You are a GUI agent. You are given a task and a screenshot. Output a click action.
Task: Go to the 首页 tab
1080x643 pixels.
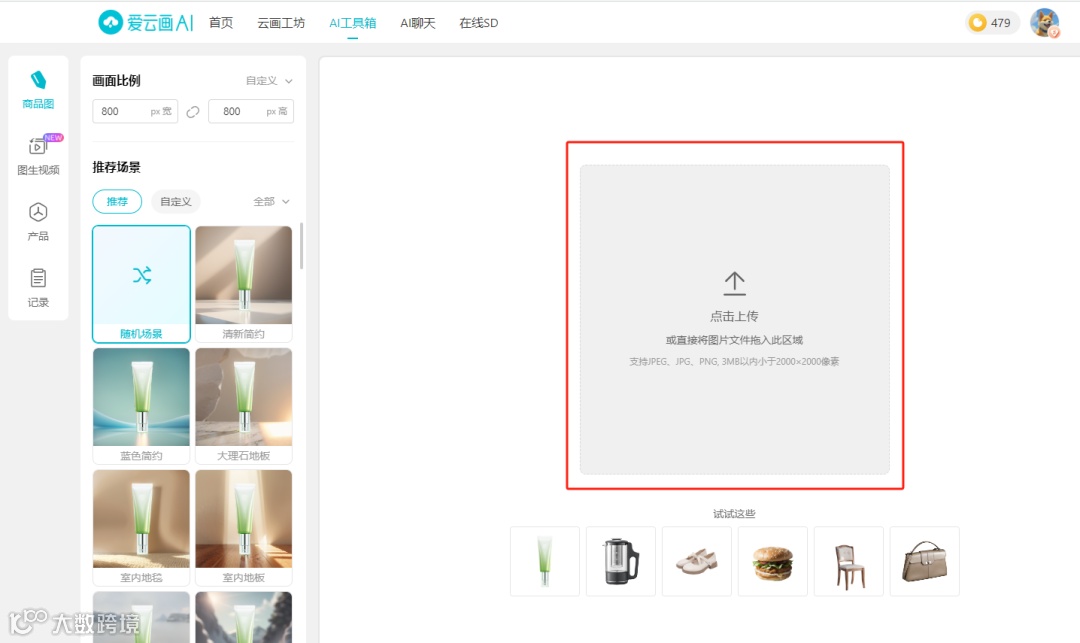point(221,23)
